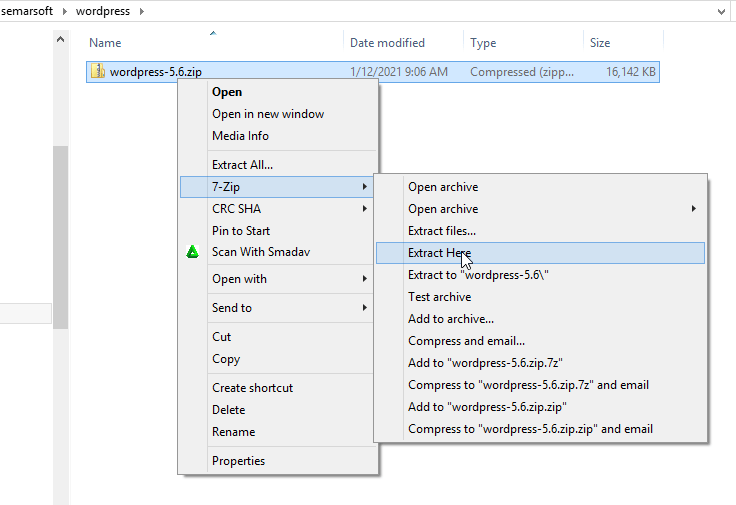
Task: Select Copy from the context menu
Action: [x=278, y=359]
